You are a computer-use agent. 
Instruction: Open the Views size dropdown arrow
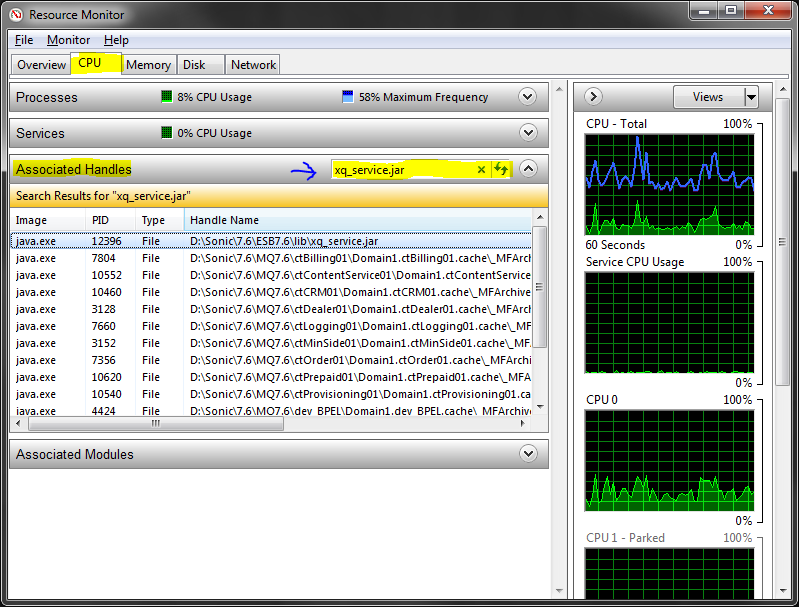coord(751,97)
